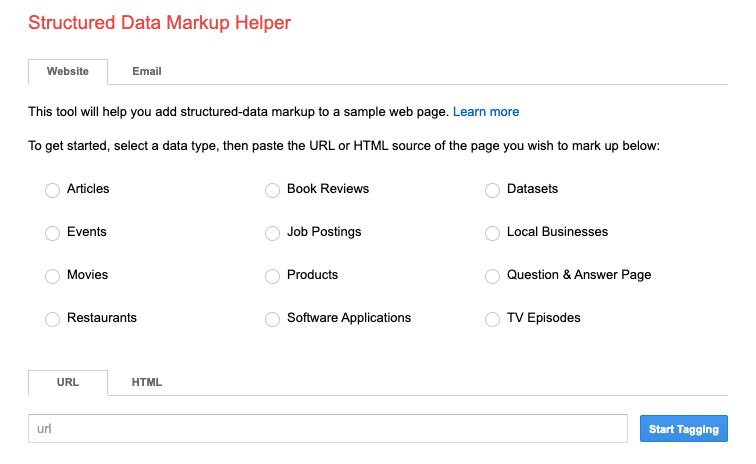Viewport: 756px width, 464px height.
Task: Focus the url input field
Action: point(328,428)
